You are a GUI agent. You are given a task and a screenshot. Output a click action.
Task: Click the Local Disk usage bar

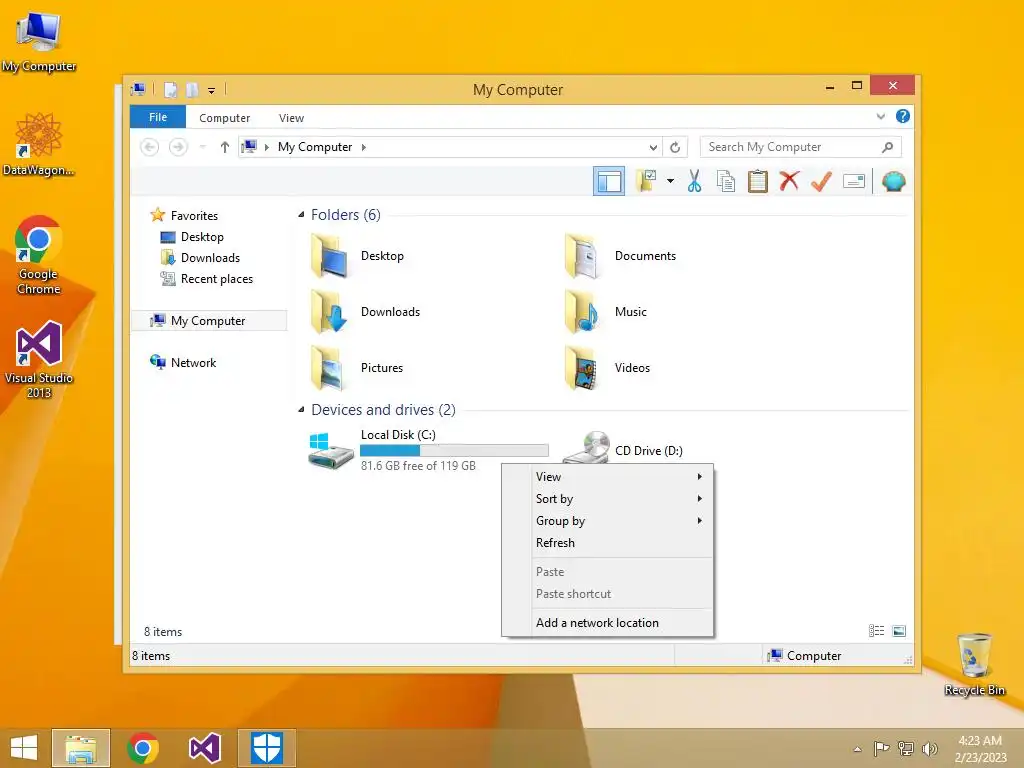click(454, 450)
